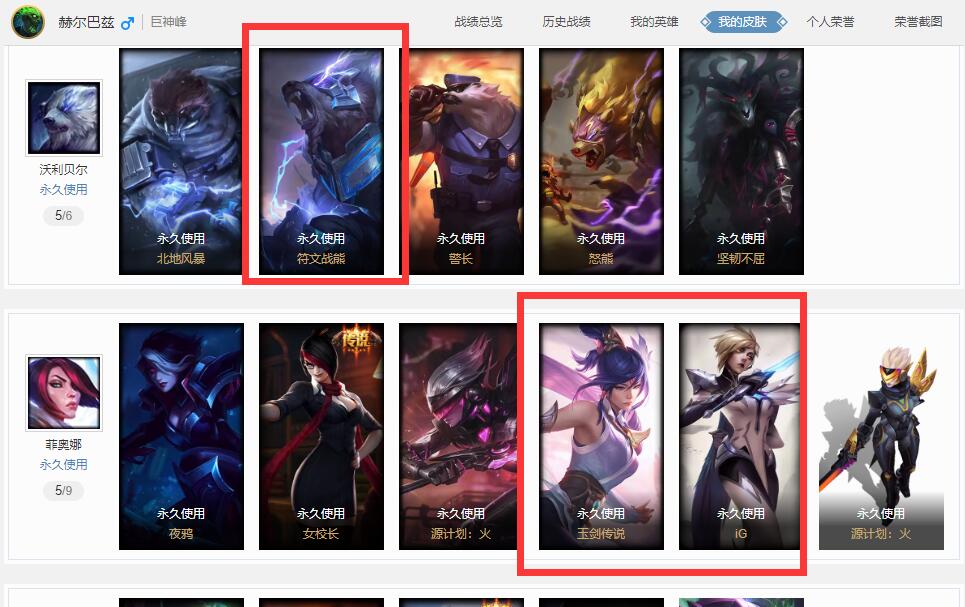Select the 菲奥娜 champion portrait
The image size is (965, 607).
(x=64, y=392)
